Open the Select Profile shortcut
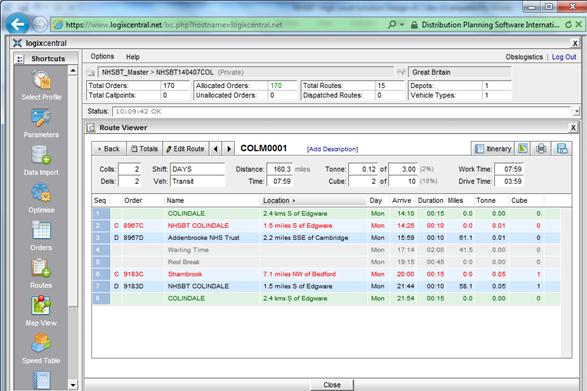This screenshot has height=391, width=587. coord(41,85)
